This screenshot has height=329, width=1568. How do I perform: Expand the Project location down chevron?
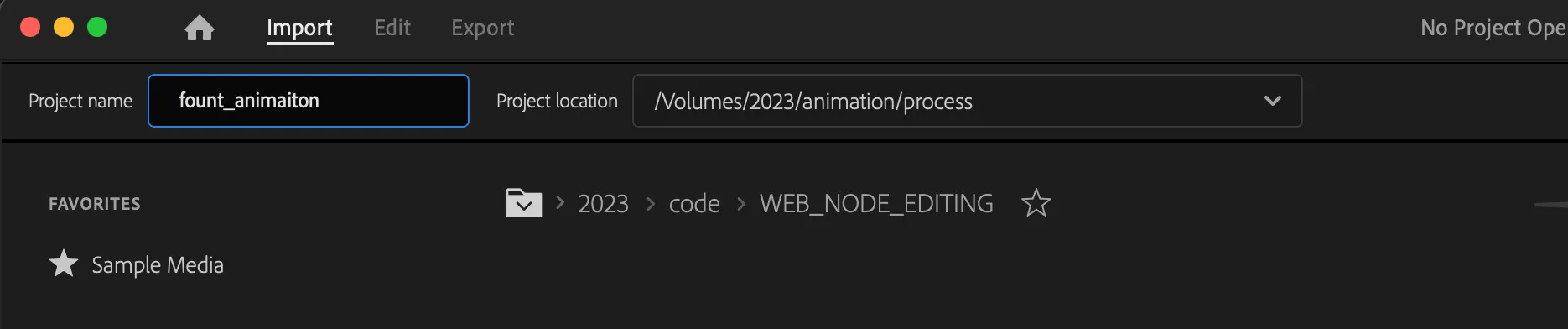tap(1273, 101)
